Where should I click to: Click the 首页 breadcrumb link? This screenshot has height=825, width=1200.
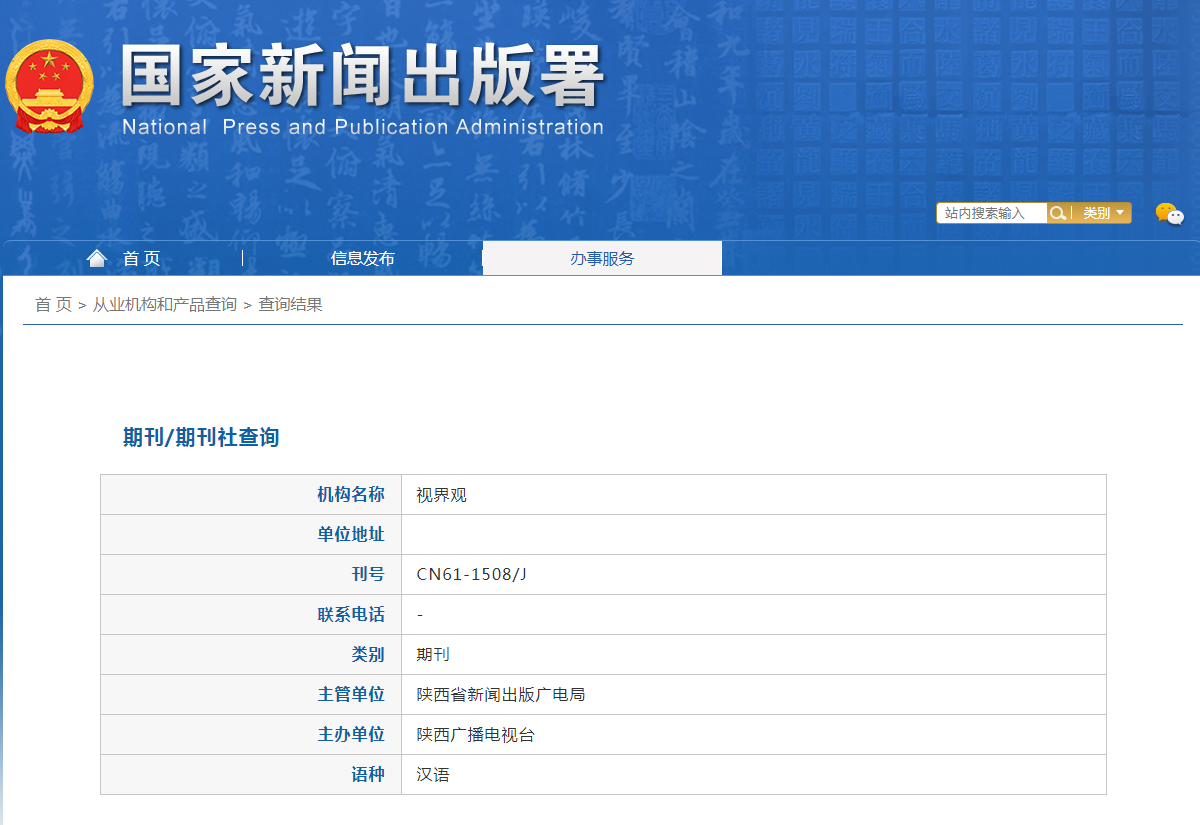(53, 305)
